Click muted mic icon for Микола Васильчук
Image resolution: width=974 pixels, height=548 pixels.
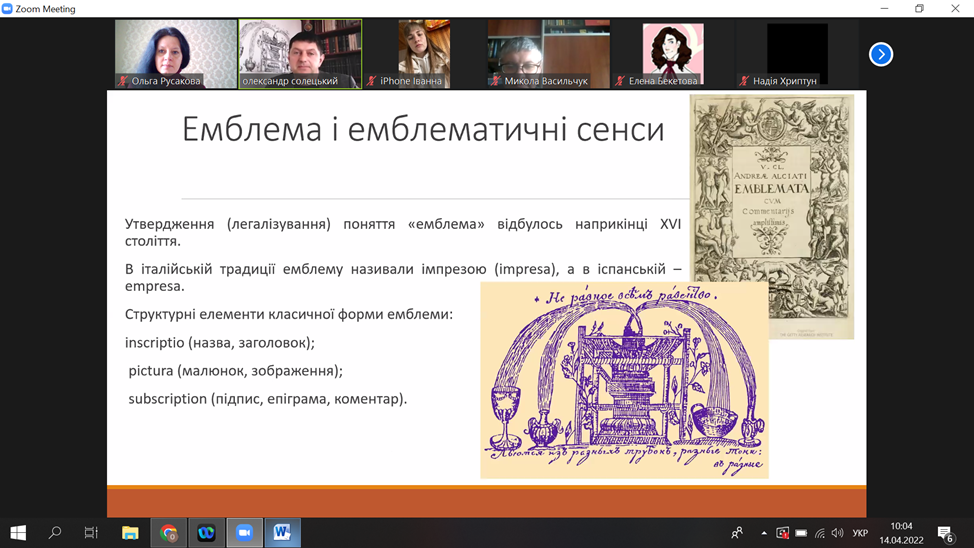[x=496, y=81]
